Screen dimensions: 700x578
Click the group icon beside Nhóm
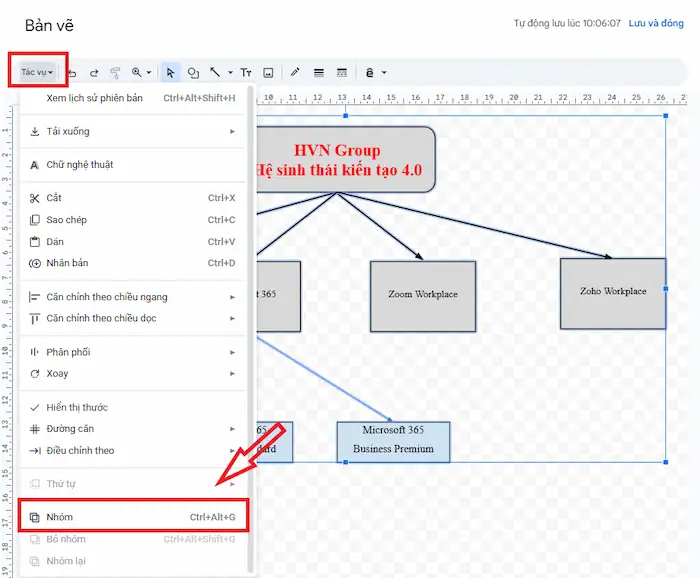[x=34, y=517]
